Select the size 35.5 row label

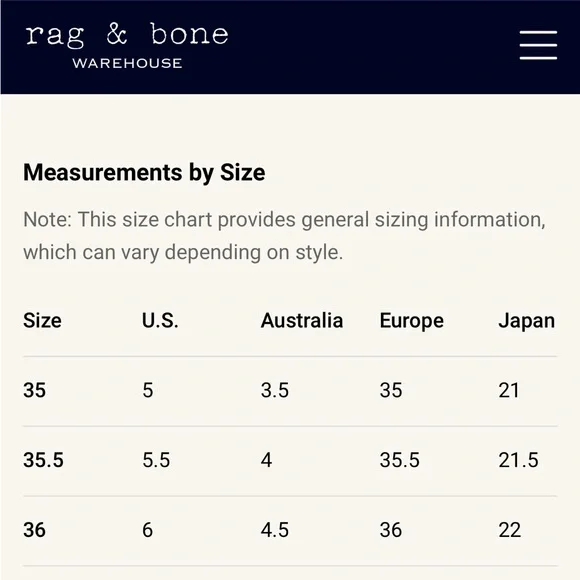[43, 460]
